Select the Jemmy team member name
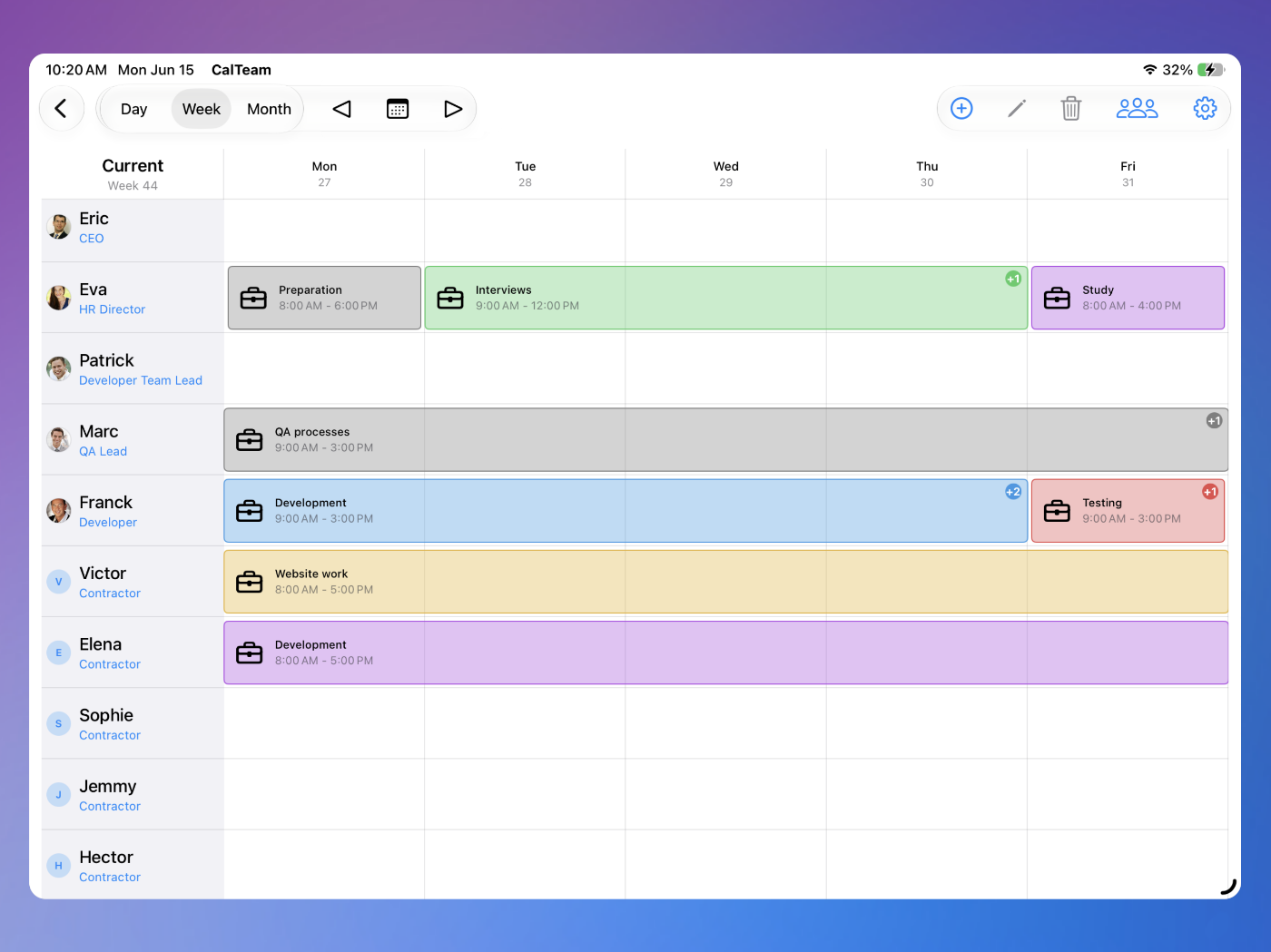The image size is (1271, 952). pyautogui.click(x=108, y=786)
